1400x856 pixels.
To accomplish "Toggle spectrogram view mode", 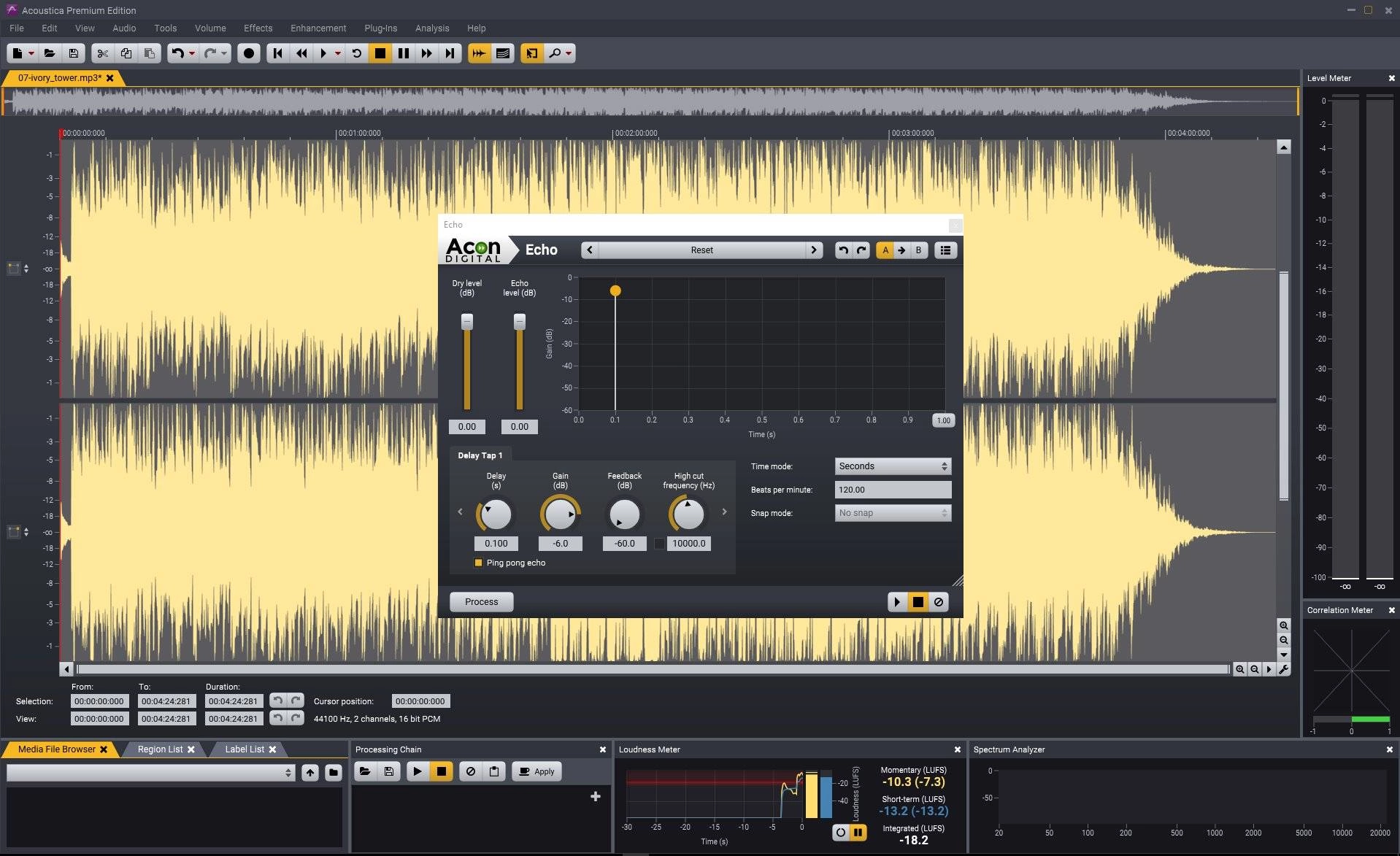I will 502,53.
